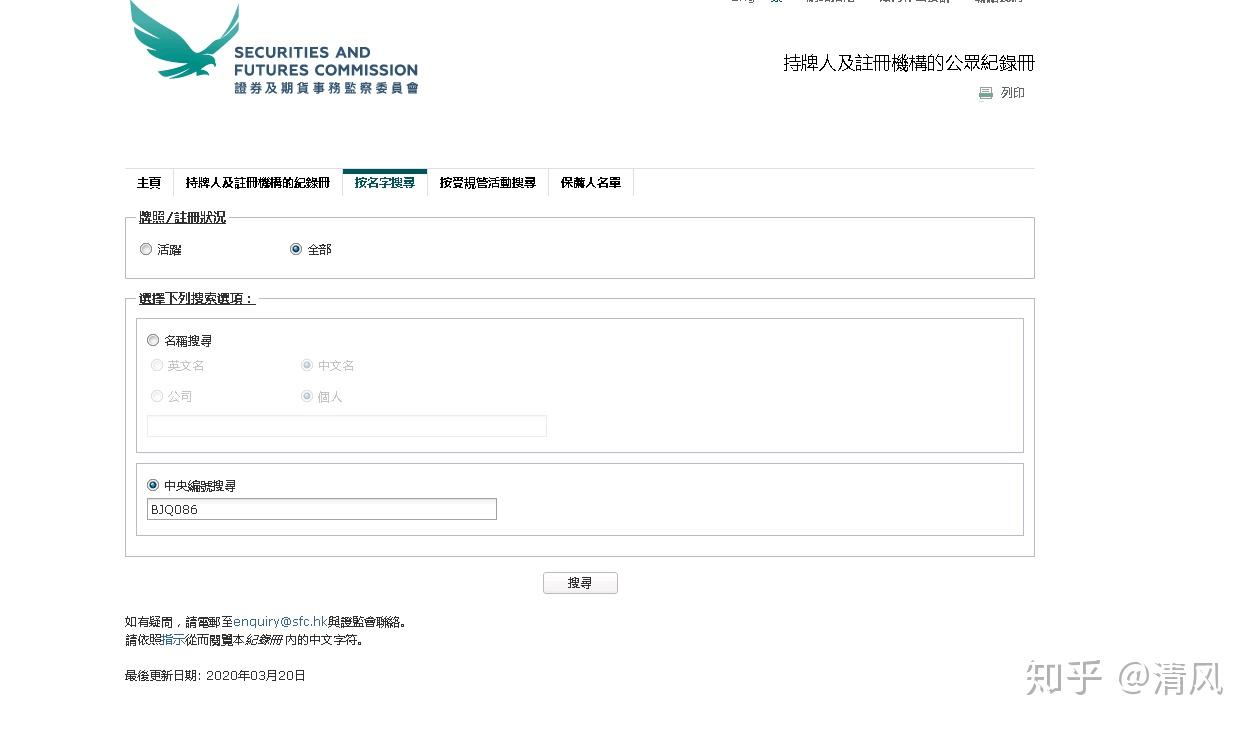Viewport: 1254px width, 729px height.
Task: Click the 搜尋 search button
Action: (580, 583)
